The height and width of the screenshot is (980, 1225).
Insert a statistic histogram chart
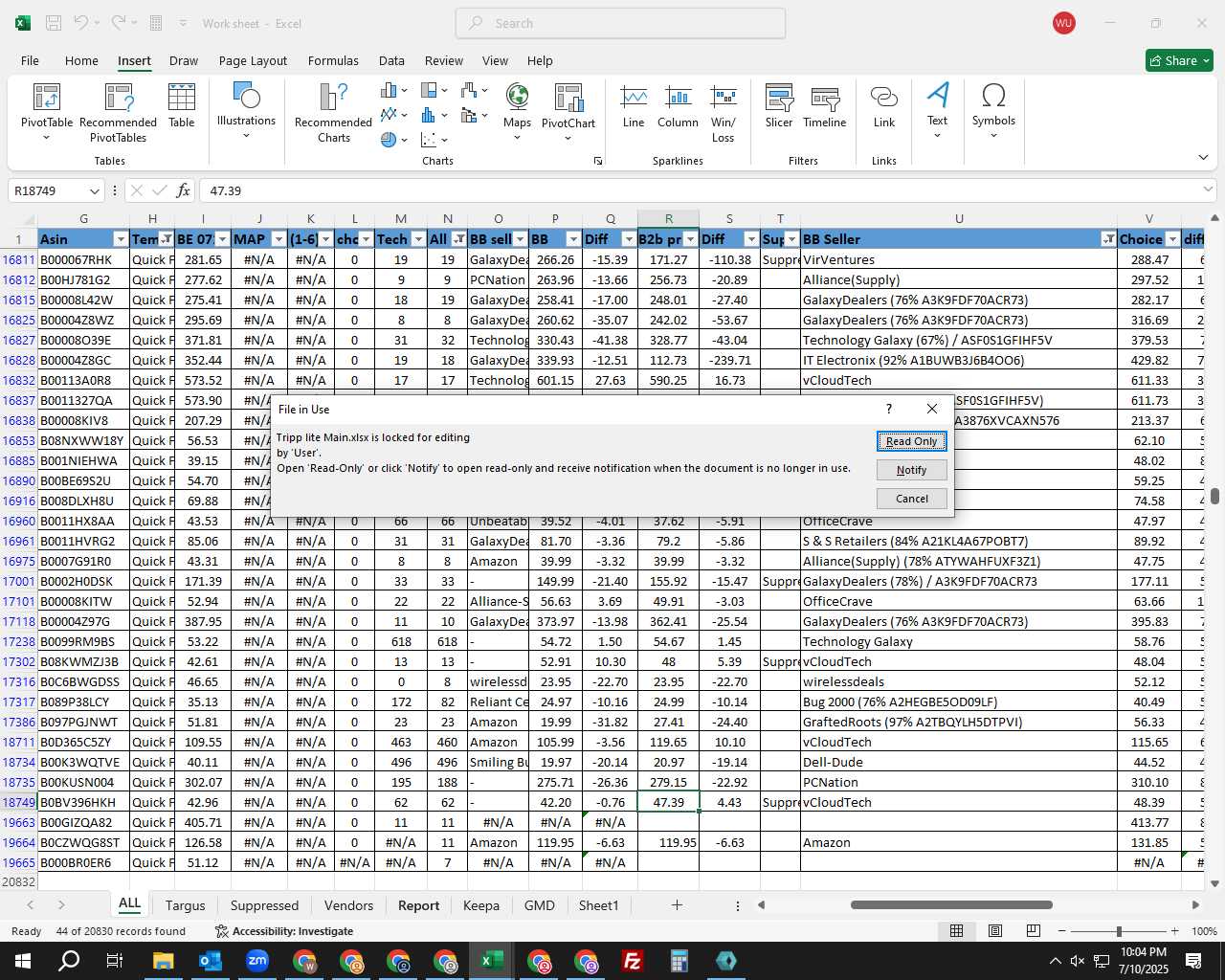click(x=434, y=115)
